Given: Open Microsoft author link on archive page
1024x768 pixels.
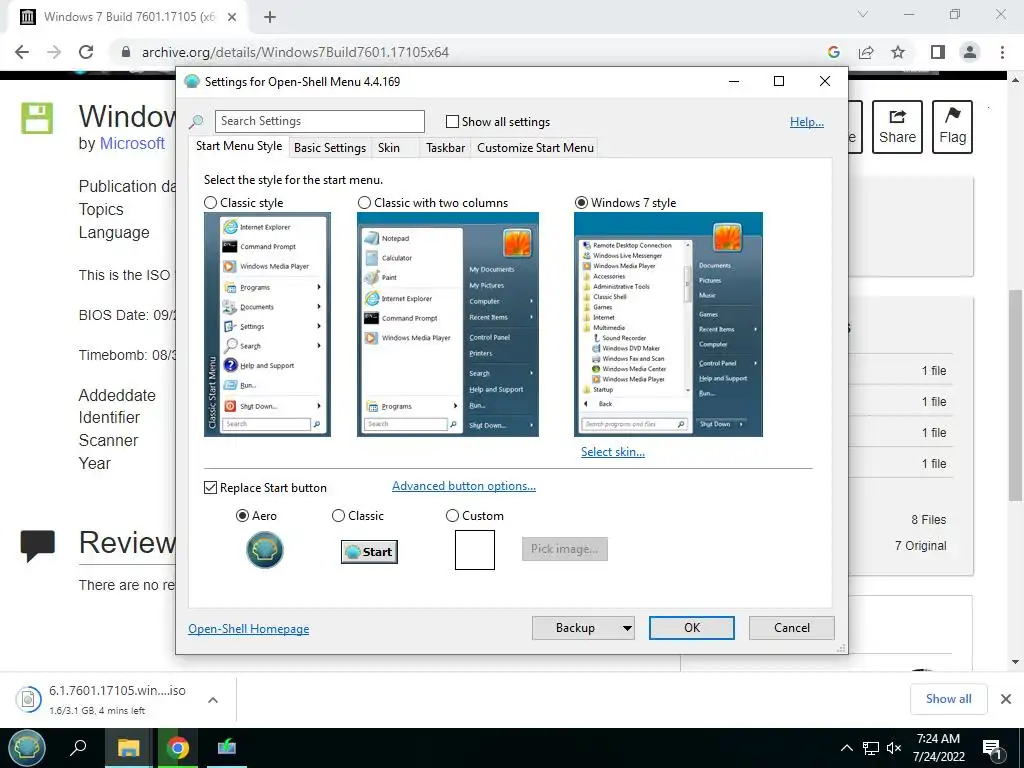Looking at the screenshot, I should click(132, 144).
